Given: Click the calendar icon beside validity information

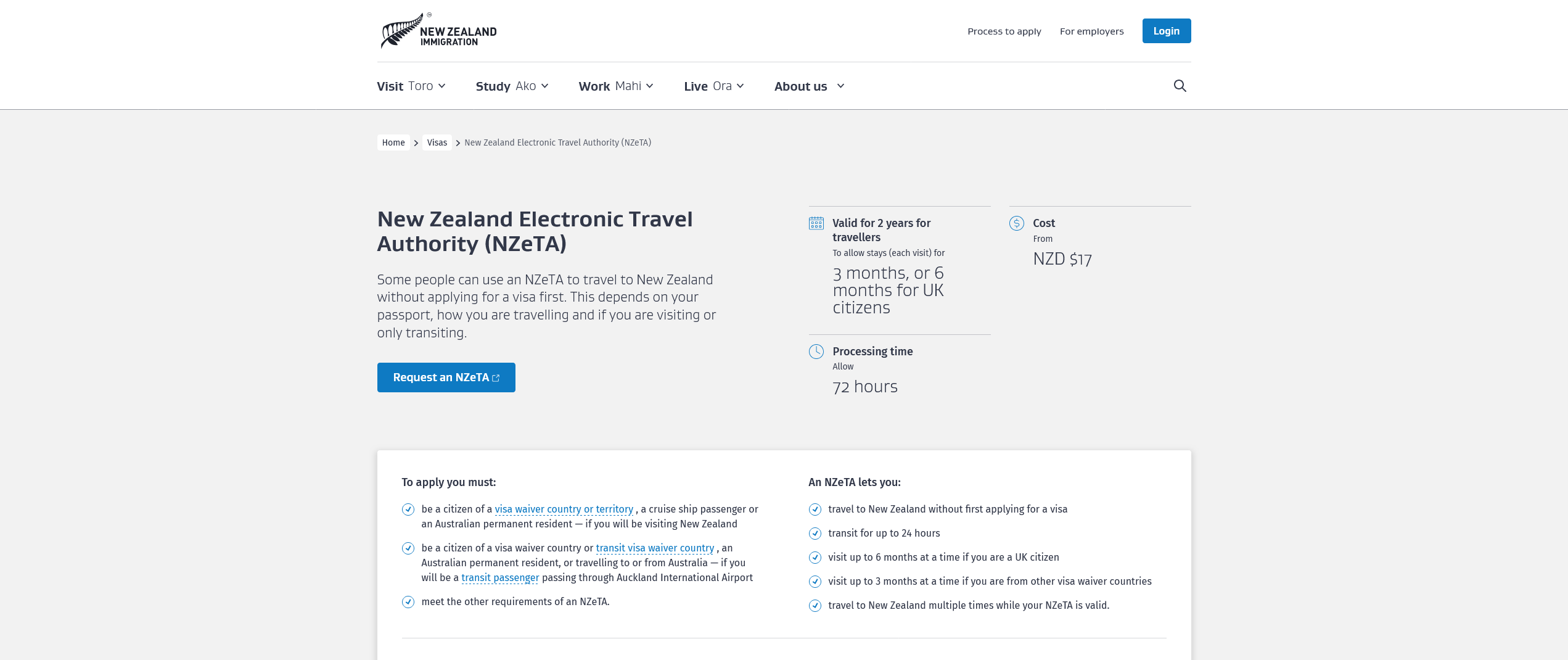Looking at the screenshot, I should (x=816, y=223).
